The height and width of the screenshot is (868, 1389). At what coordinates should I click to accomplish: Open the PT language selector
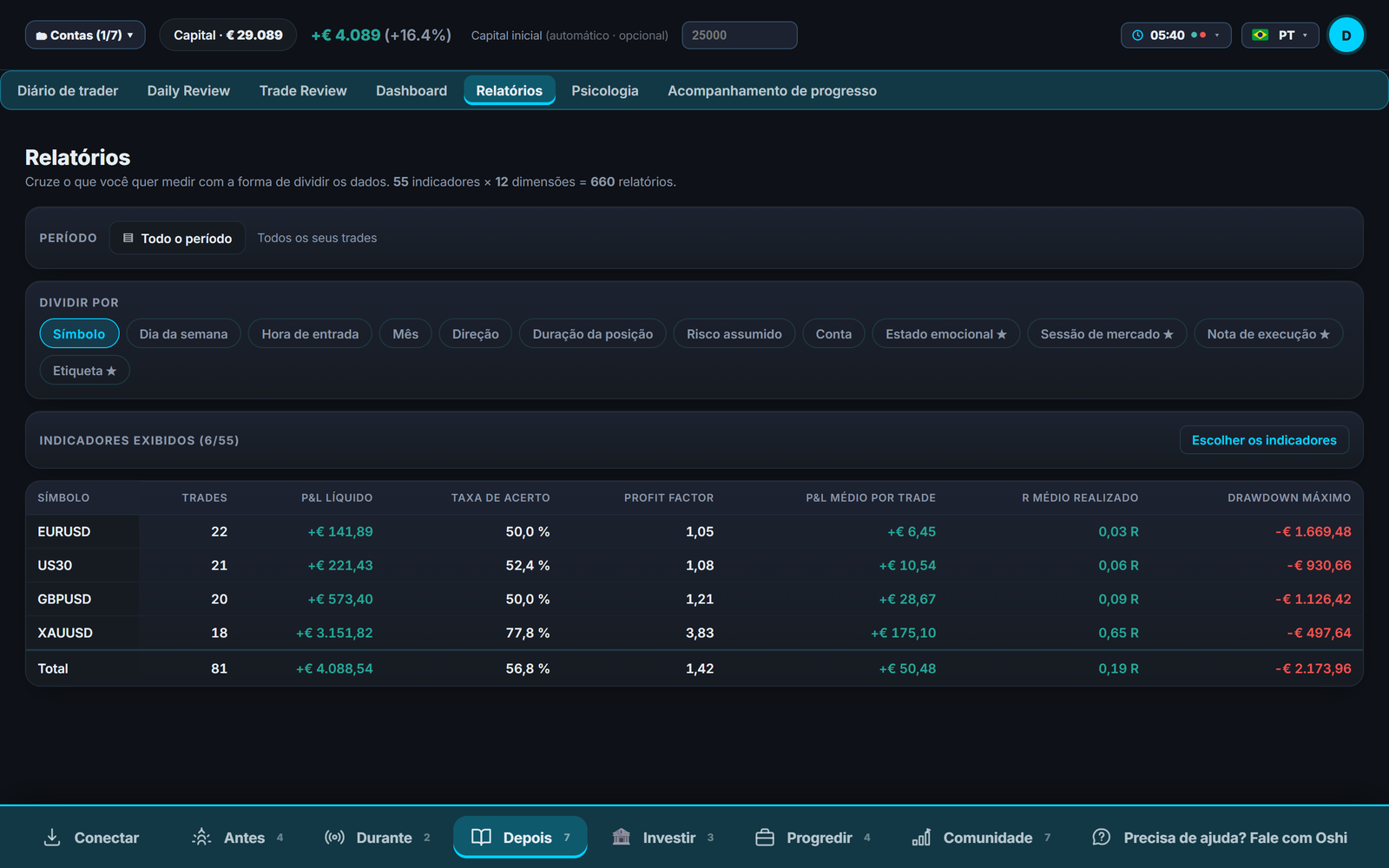[1280, 35]
